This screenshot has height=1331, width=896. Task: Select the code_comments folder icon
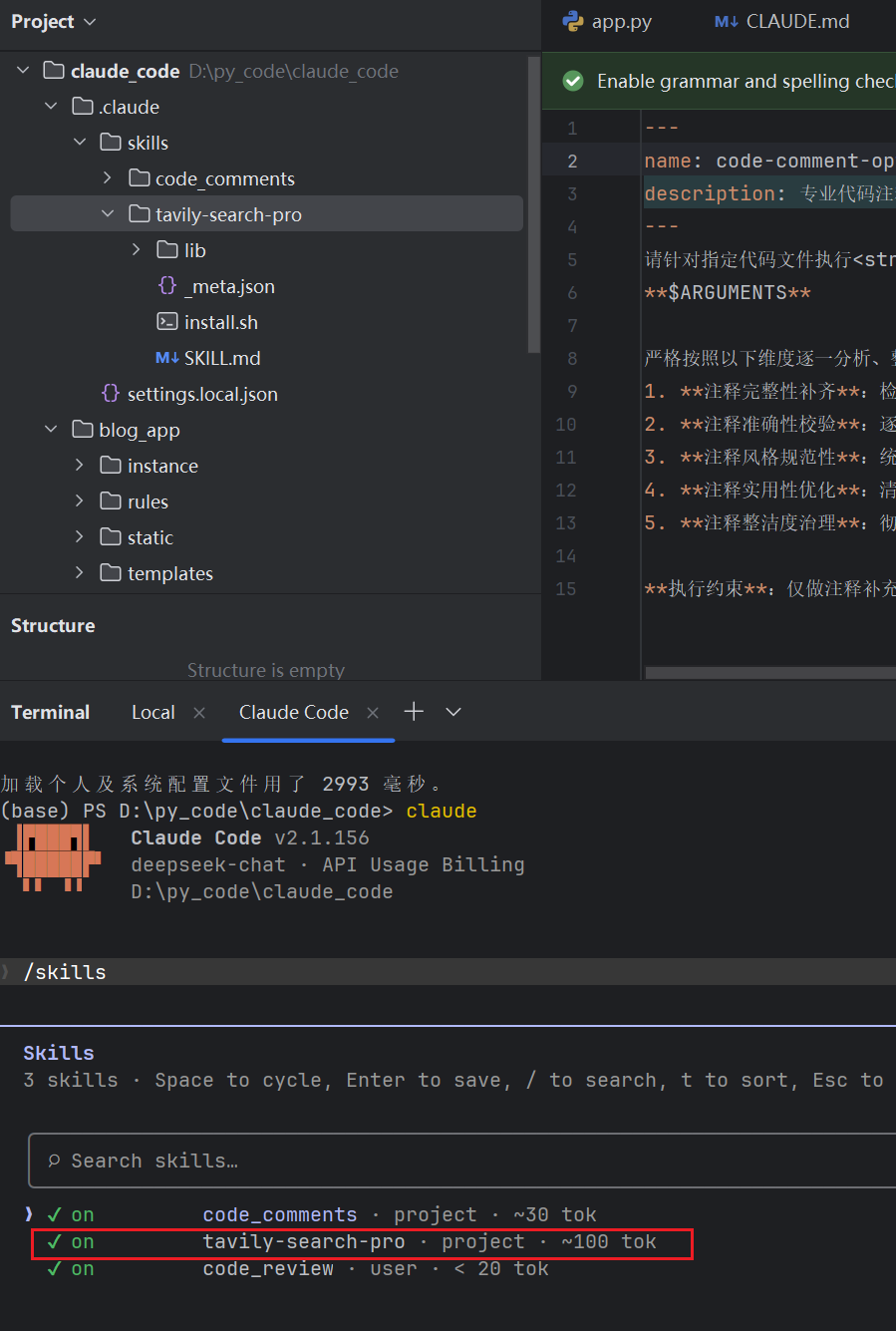click(x=140, y=178)
